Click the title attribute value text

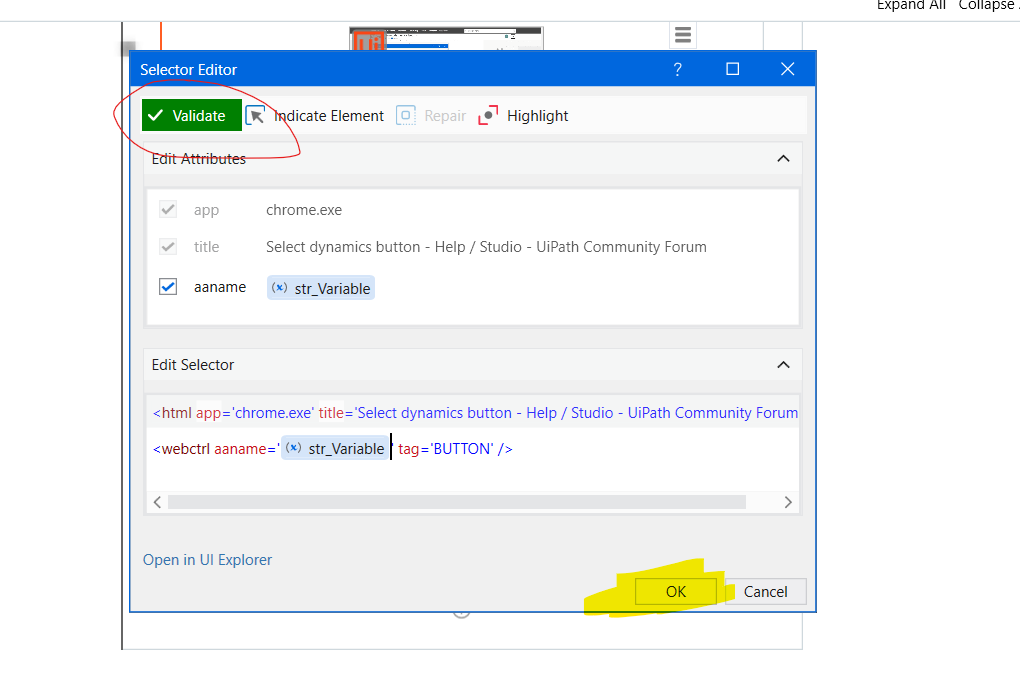486,247
